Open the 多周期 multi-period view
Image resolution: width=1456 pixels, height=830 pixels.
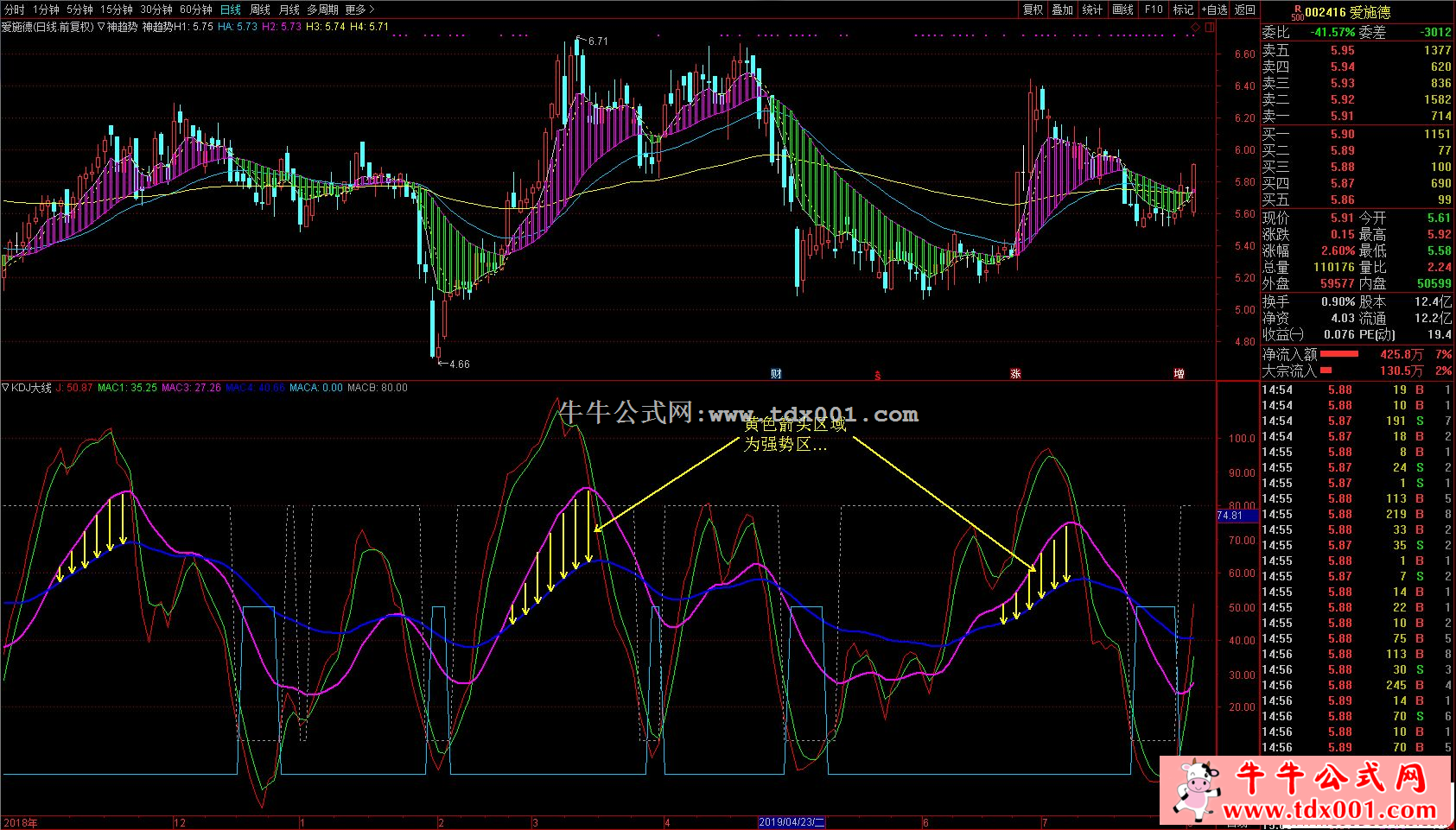click(322, 10)
